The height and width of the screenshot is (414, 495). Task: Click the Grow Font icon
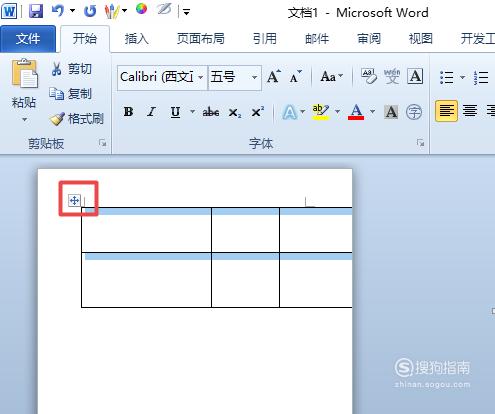click(274, 77)
